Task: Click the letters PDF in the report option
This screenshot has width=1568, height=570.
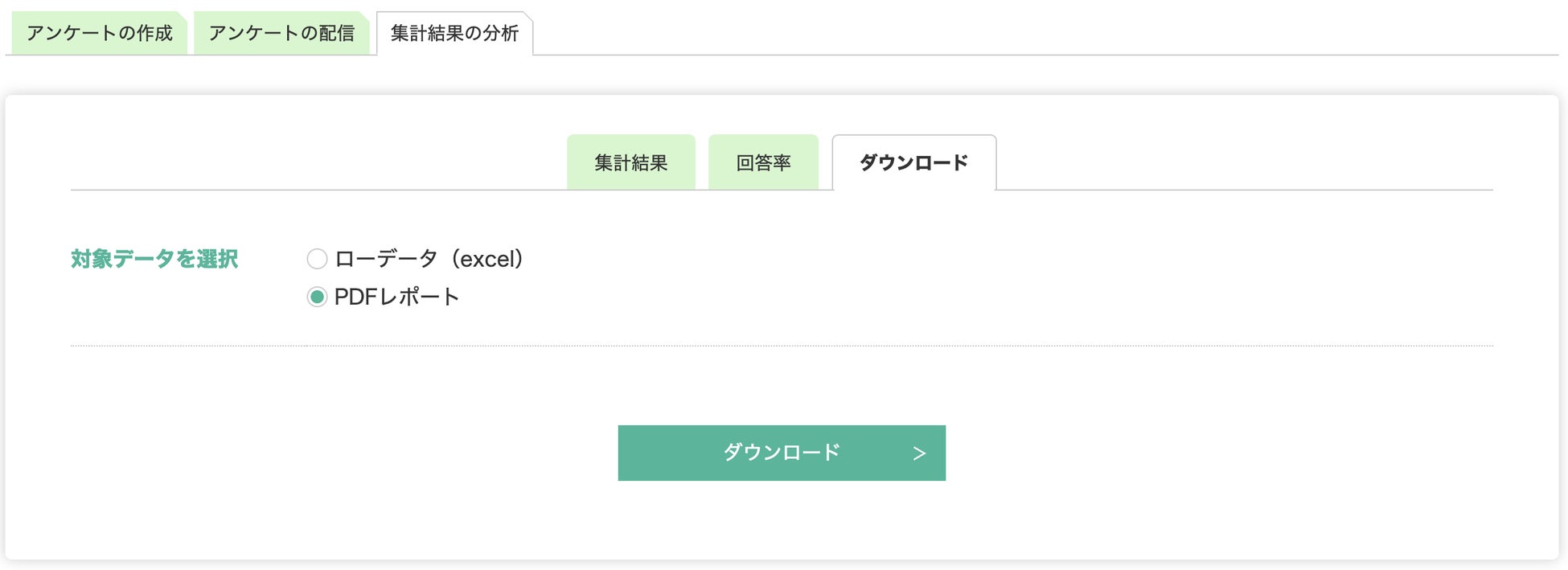Action: [x=355, y=297]
